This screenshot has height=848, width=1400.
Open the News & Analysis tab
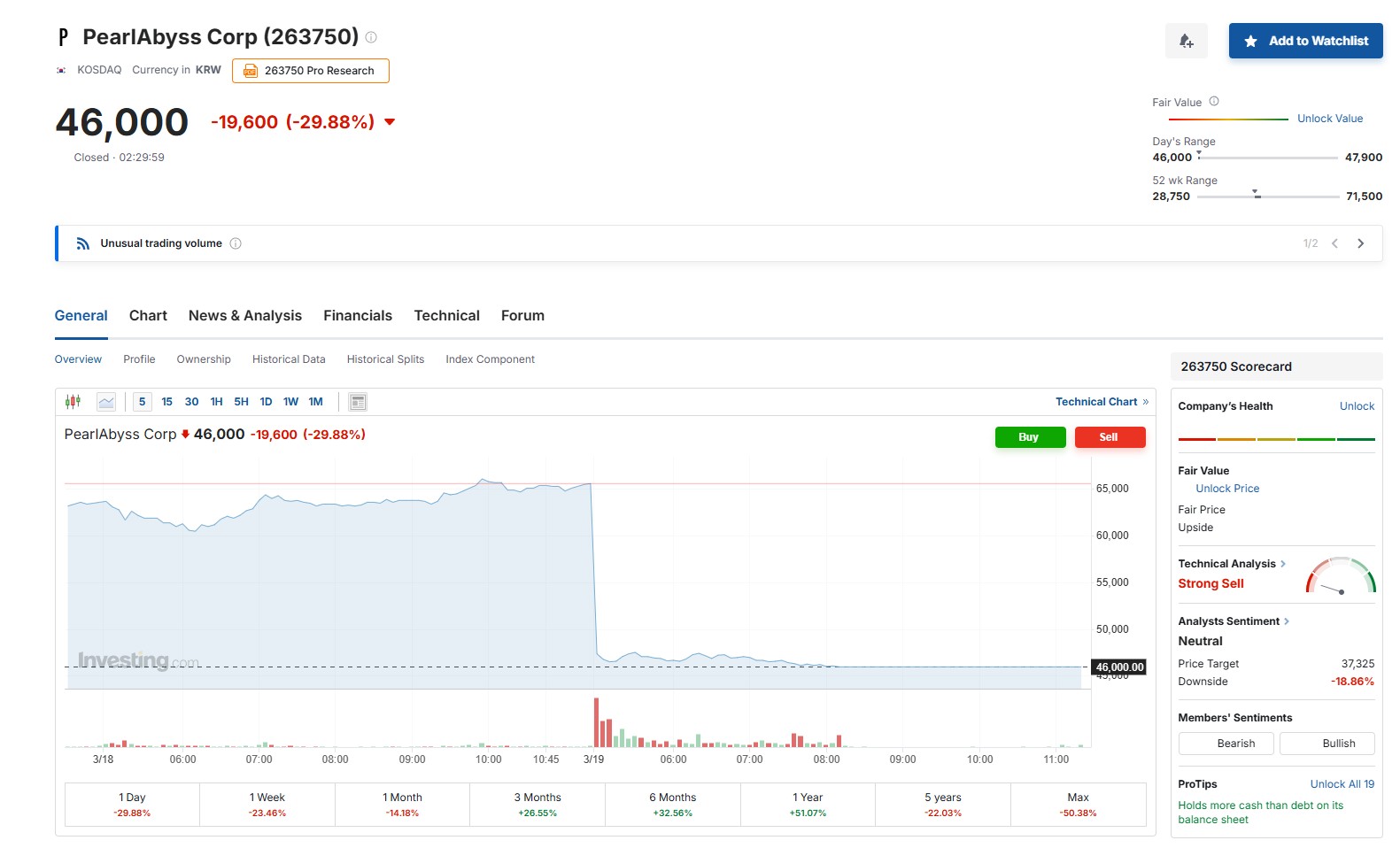coord(245,316)
